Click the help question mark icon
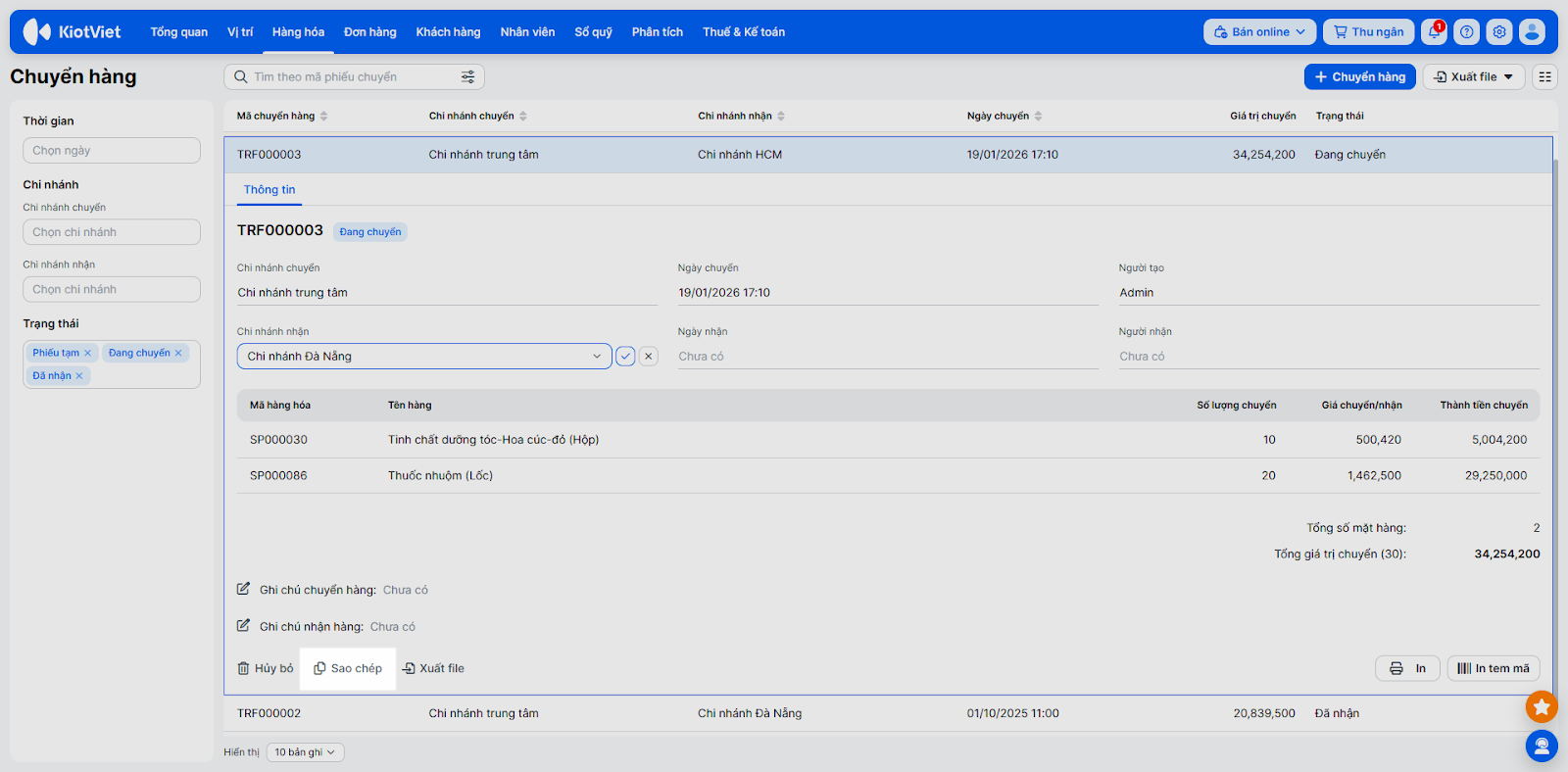Image resolution: width=1568 pixels, height=772 pixels. tap(1466, 32)
